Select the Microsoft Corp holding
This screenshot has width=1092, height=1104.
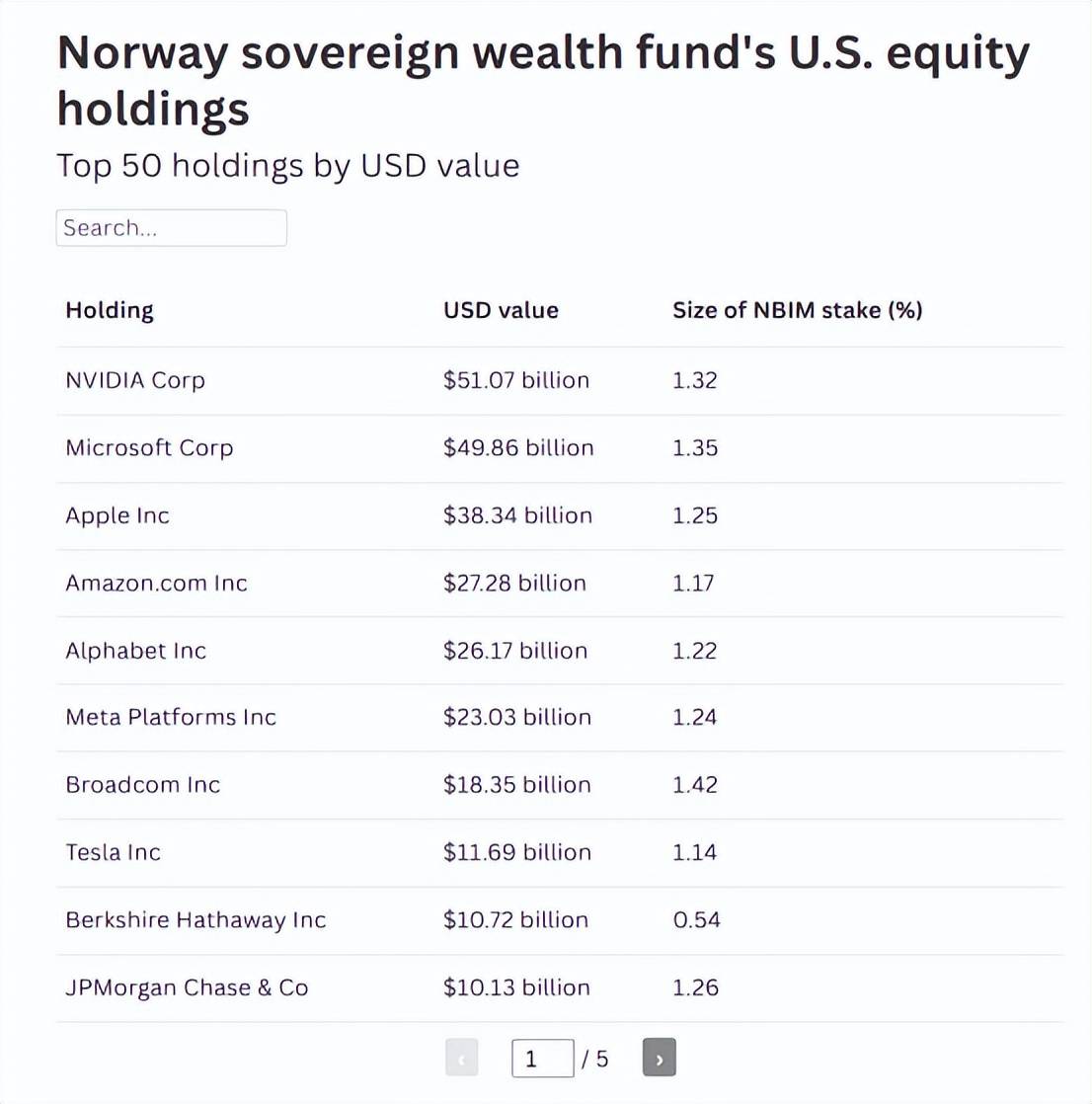pyautogui.click(x=149, y=447)
